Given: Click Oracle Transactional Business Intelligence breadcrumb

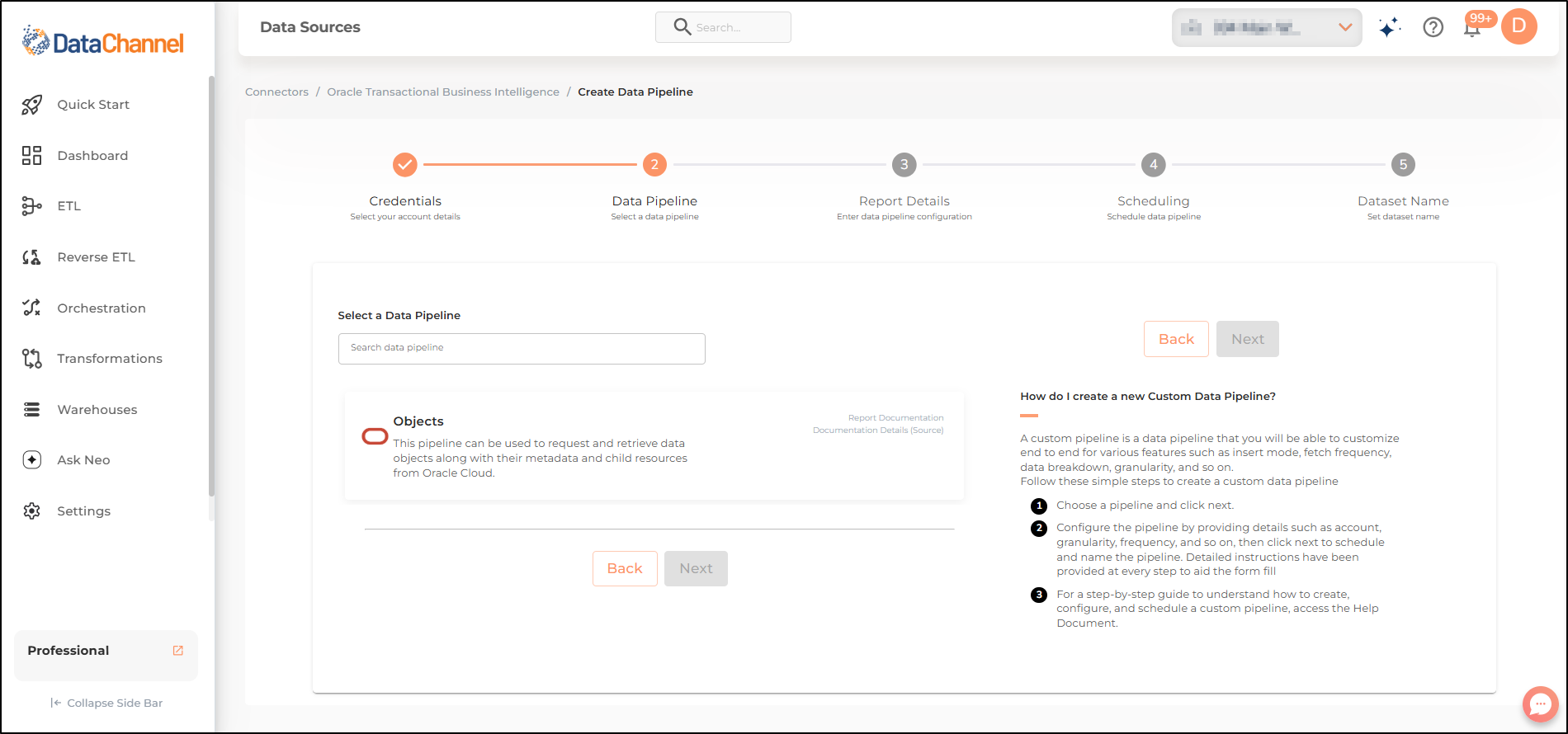Looking at the screenshot, I should point(443,92).
